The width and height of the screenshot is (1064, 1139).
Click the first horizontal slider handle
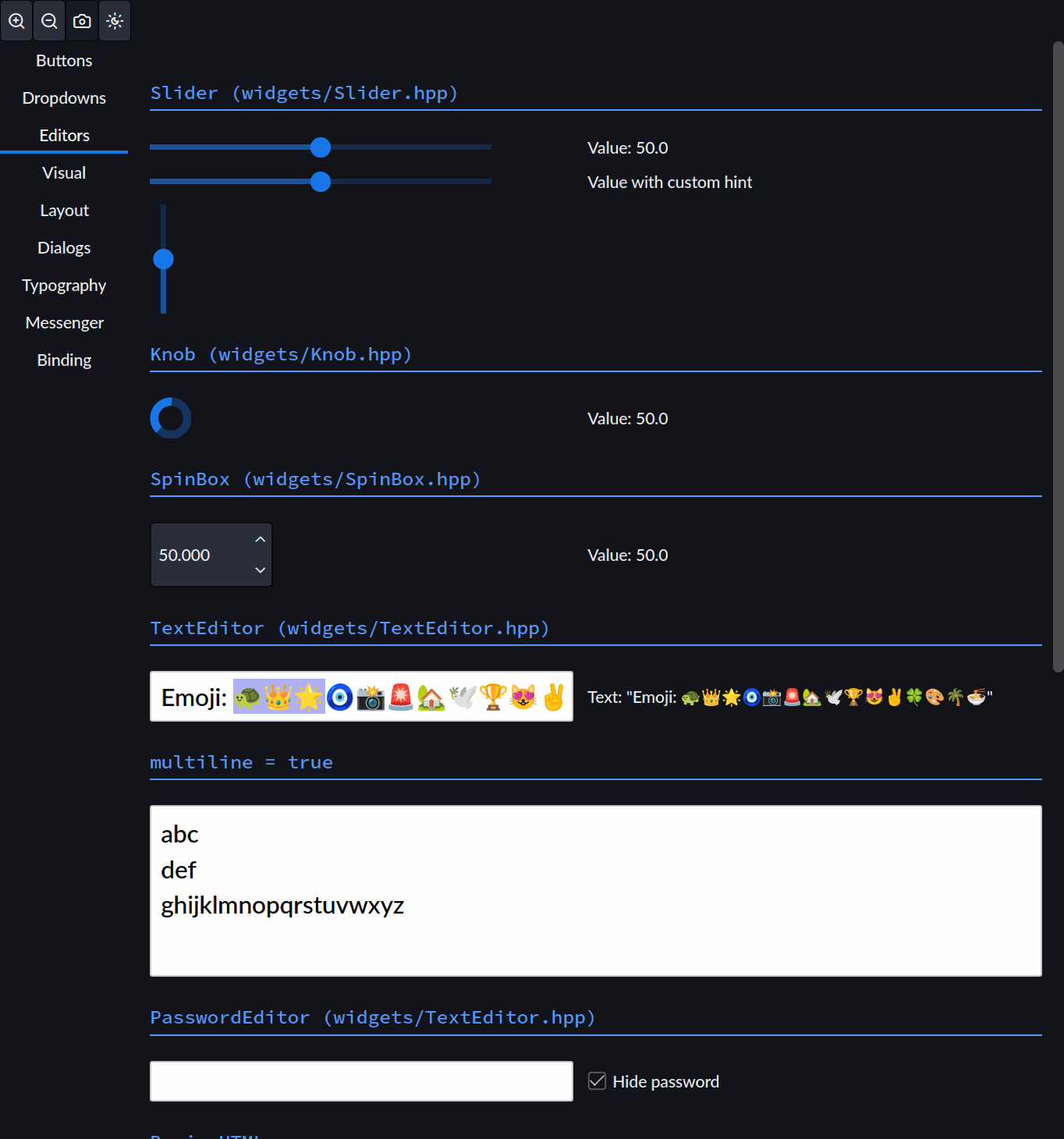point(321,147)
